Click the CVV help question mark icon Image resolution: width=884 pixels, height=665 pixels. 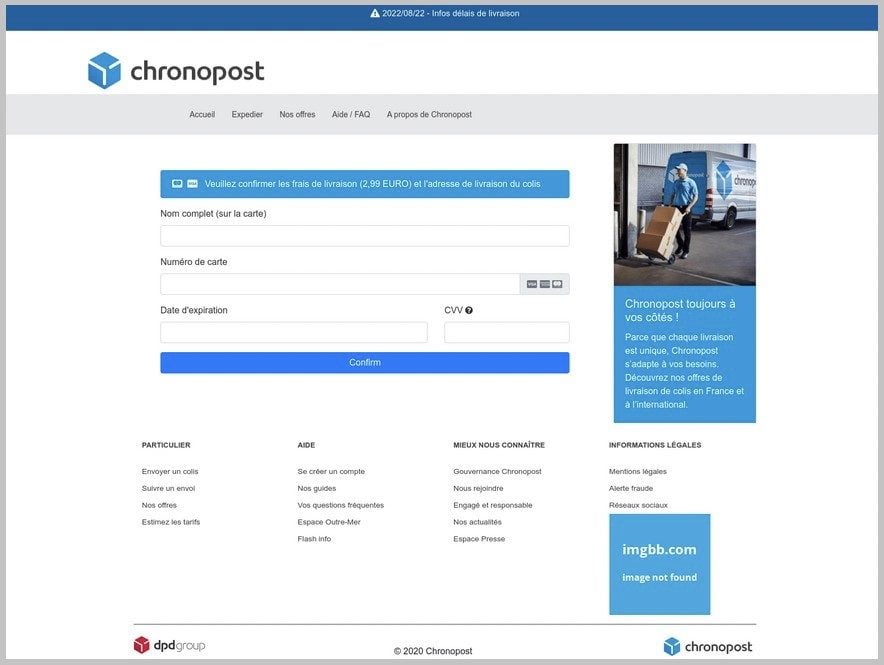(469, 310)
